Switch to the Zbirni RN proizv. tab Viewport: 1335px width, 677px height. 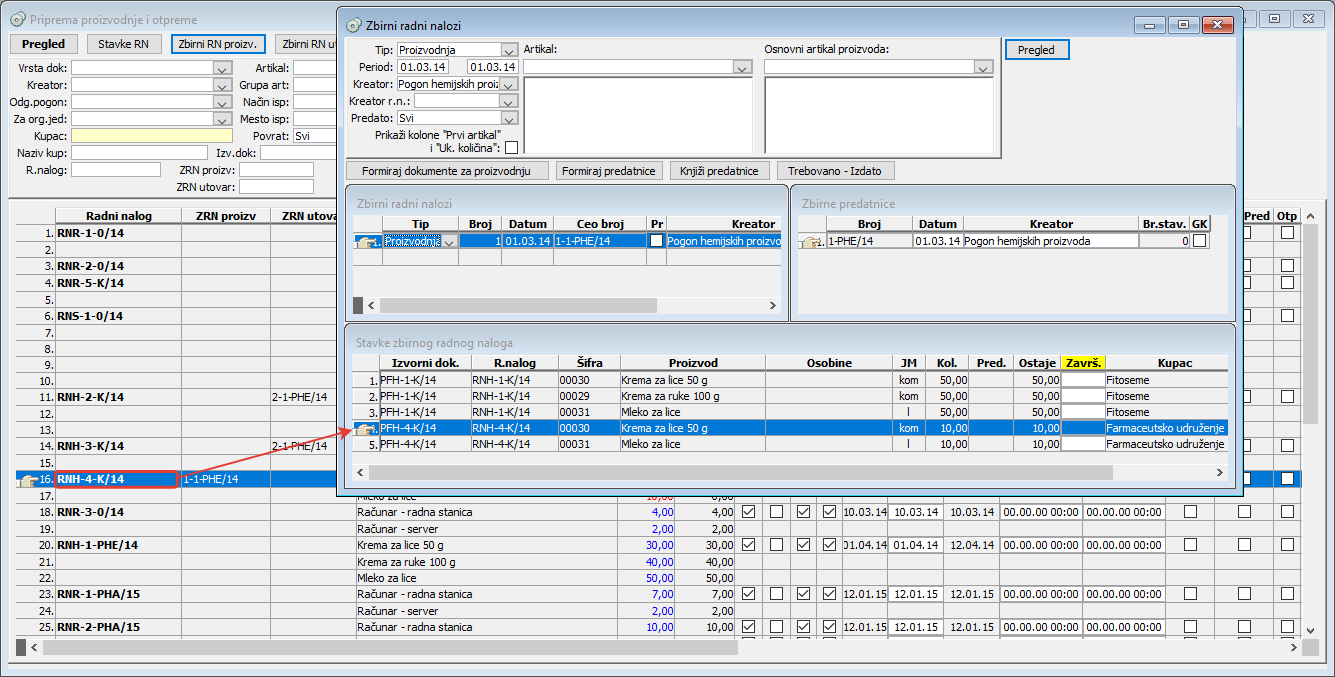219,44
